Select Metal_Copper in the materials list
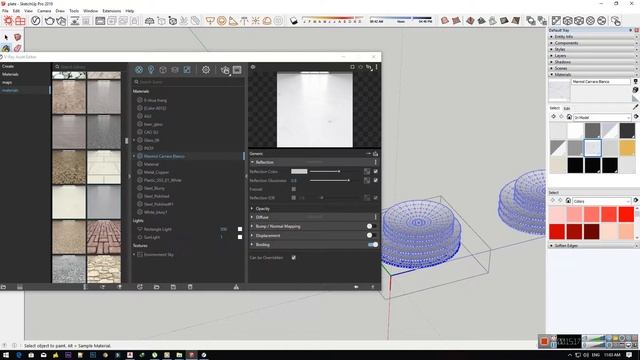The image size is (640, 360). click(156, 172)
